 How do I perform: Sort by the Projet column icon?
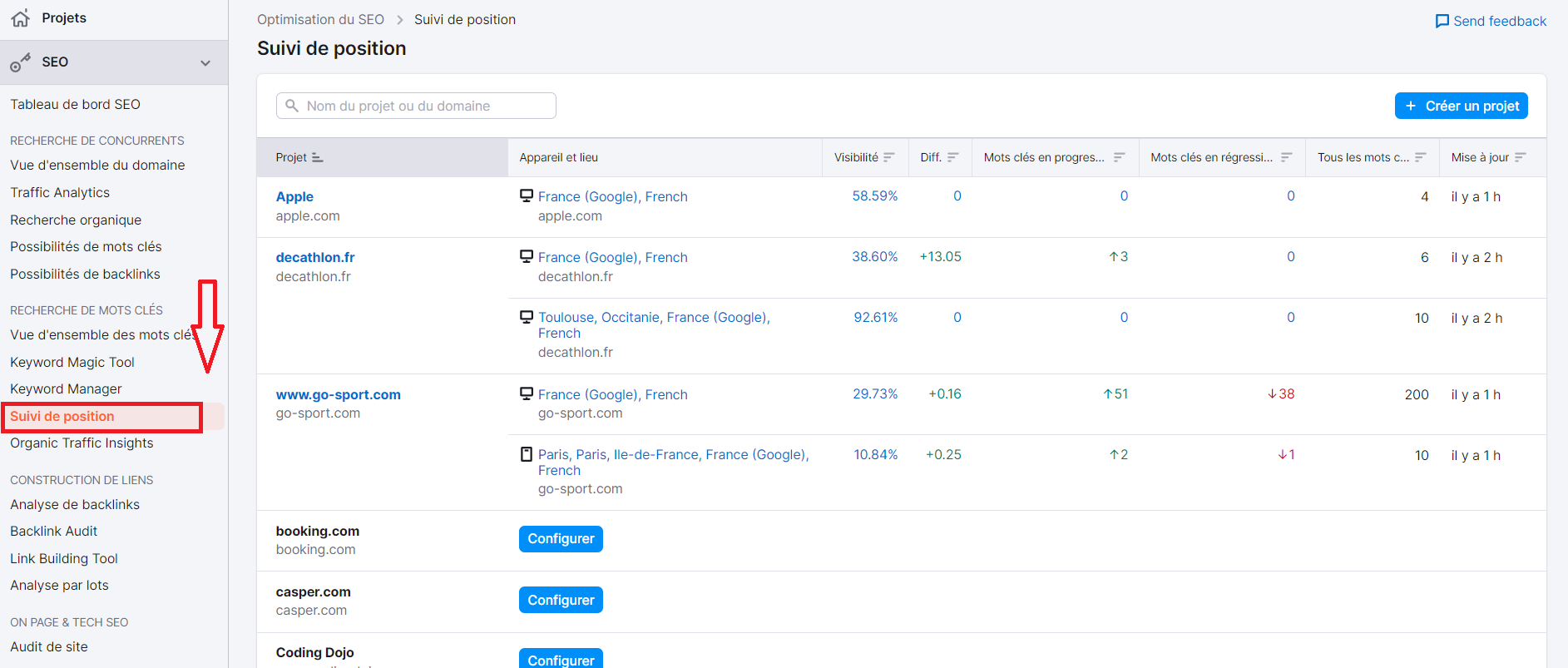click(x=317, y=157)
